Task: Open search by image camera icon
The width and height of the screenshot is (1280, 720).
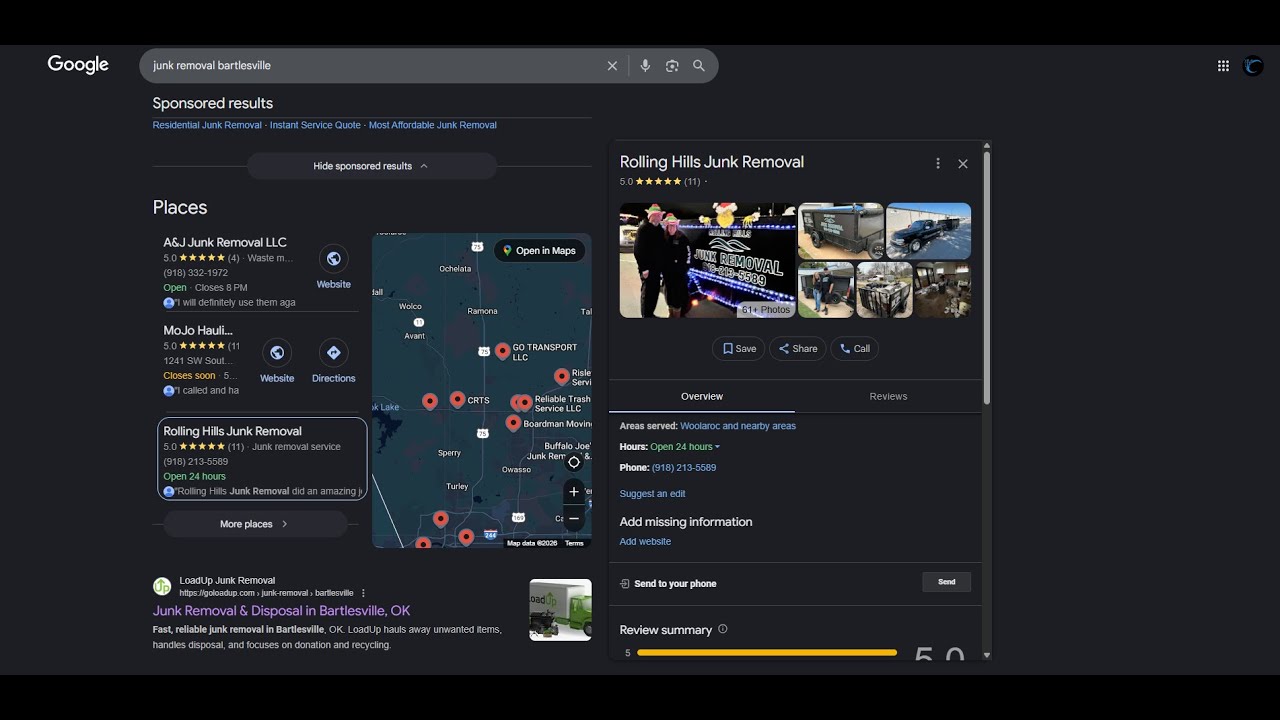Action: click(672, 66)
